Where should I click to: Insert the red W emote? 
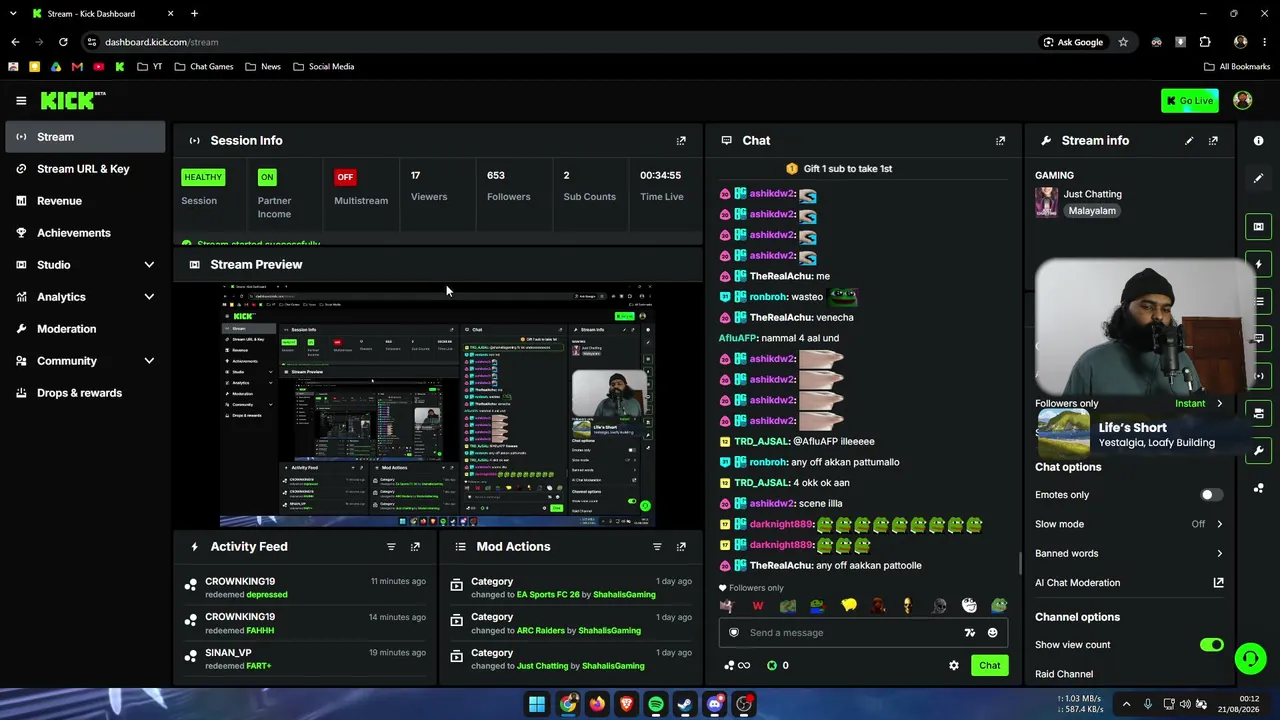tap(757, 606)
